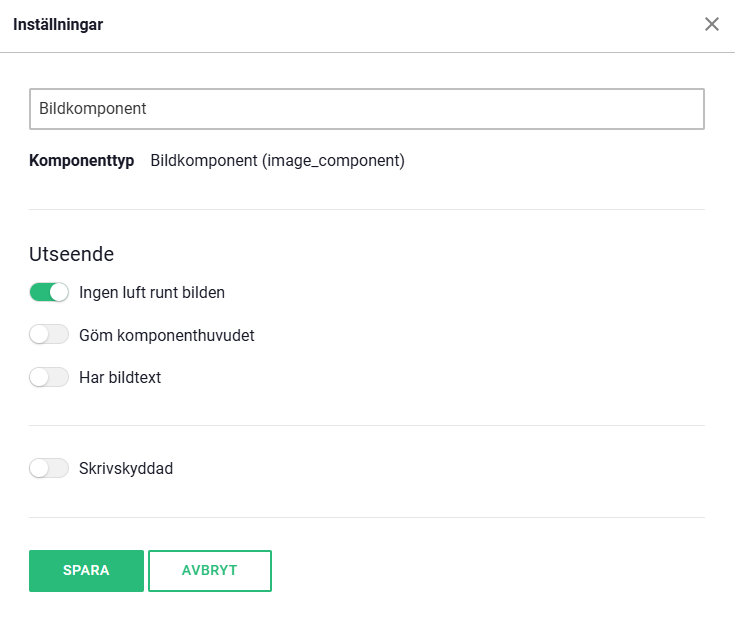Image resolution: width=735 pixels, height=621 pixels.
Task: Cancel changes with the Avbryt button
Action: point(210,571)
